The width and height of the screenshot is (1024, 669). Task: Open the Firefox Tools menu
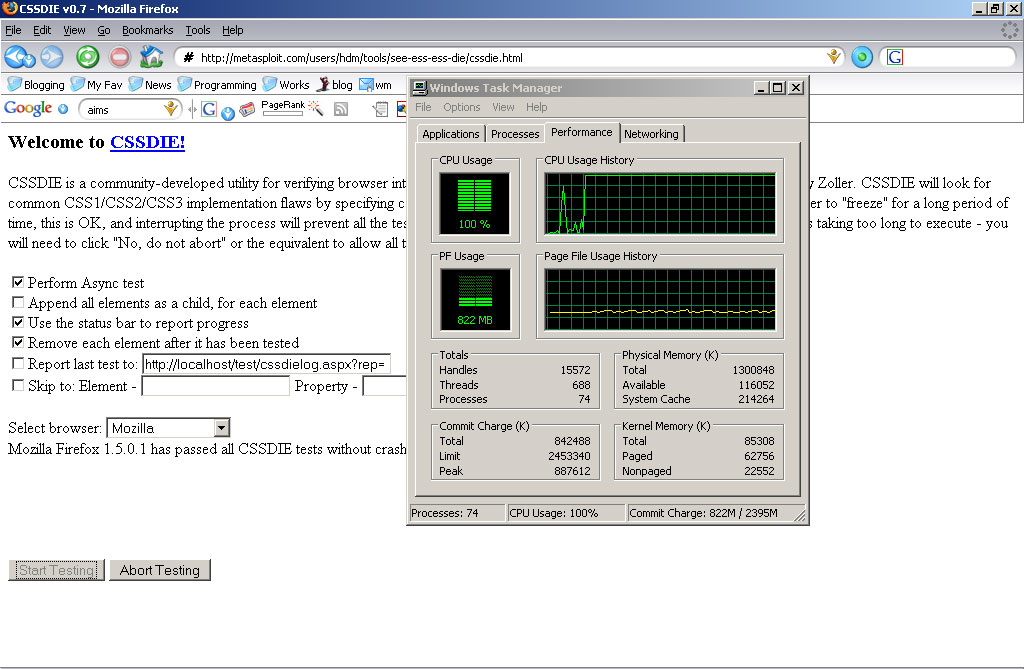click(x=198, y=30)
